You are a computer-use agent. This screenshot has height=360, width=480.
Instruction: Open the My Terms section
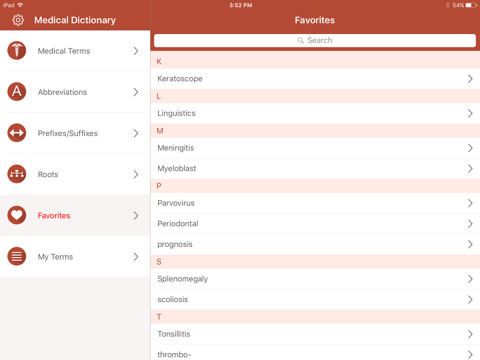pyautogui.click(x=75, y=257)
